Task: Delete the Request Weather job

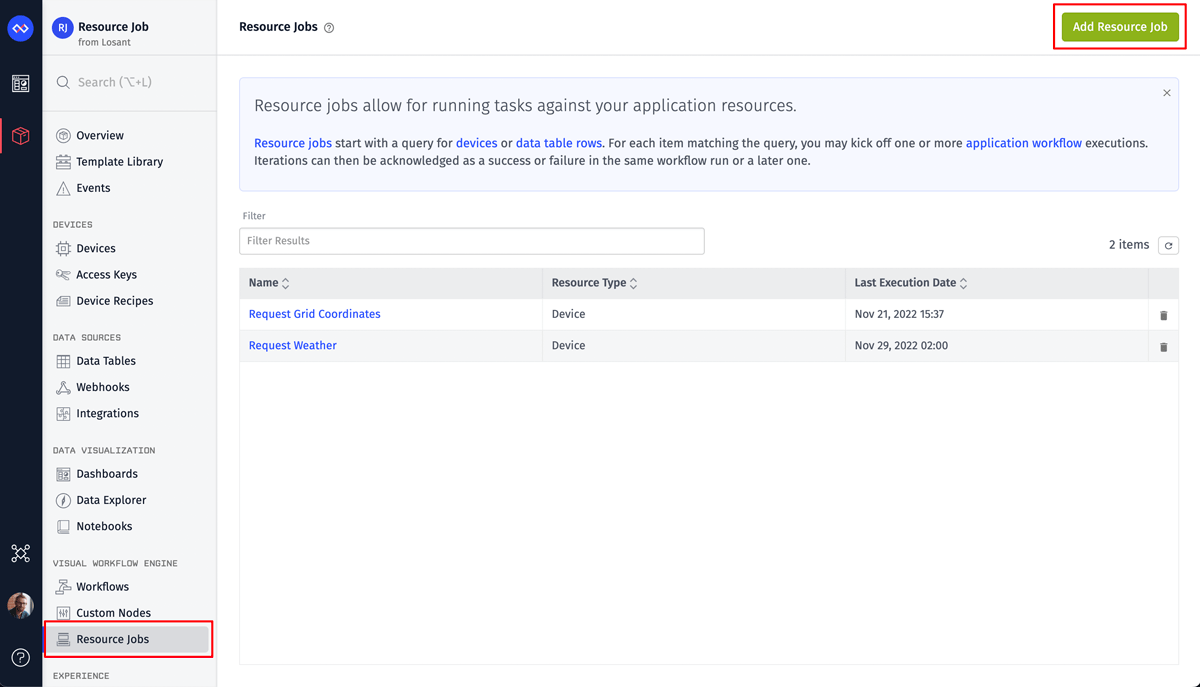Action: [x=1163, y=347]
